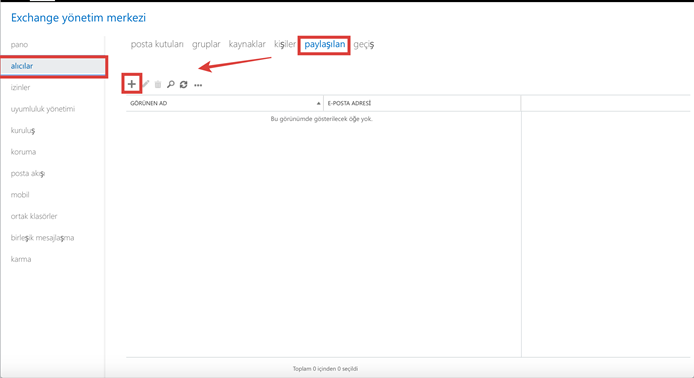Viewport: 694px width, 378px height.
Task: Click the sort arrow in GÖRÜNEN AD column
Action: point(318,104)
